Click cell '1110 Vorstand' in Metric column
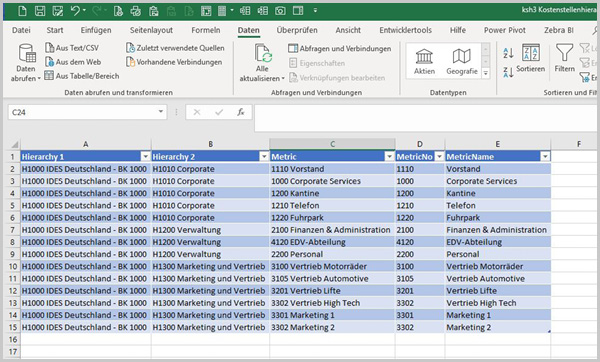This screenshot has width=600, height=362. (x=332, y=169)
